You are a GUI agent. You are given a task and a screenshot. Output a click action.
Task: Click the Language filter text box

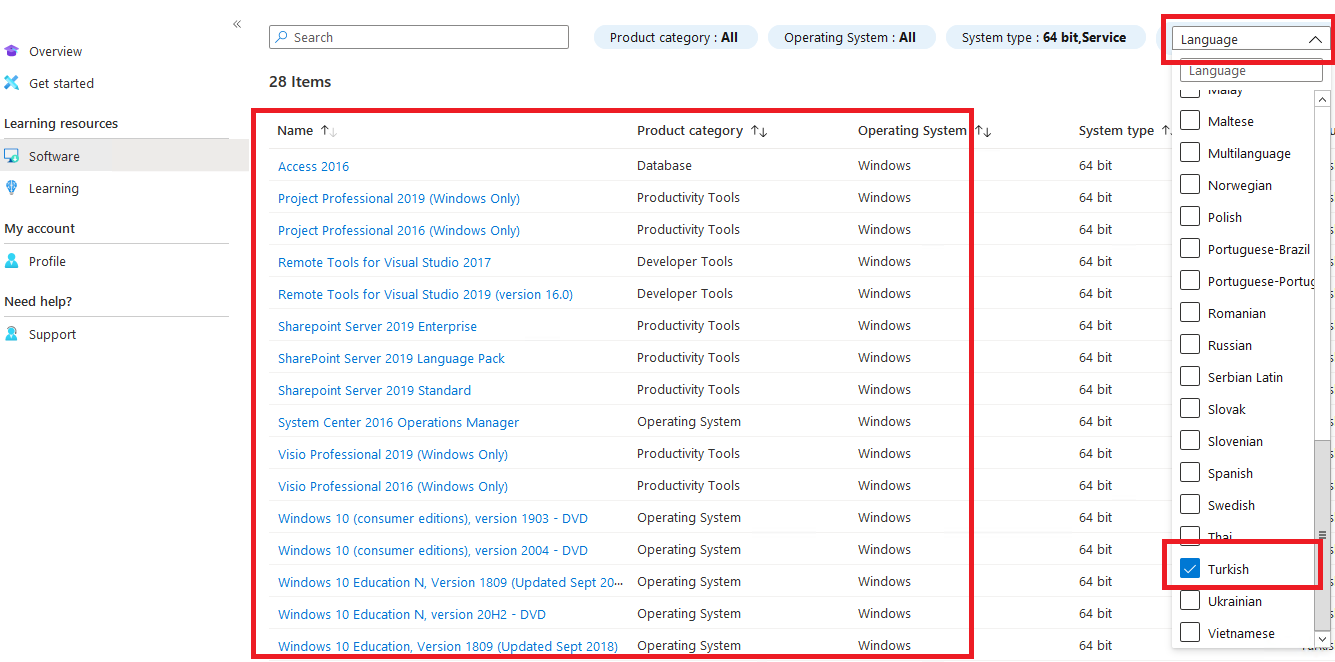(1251, 71)
